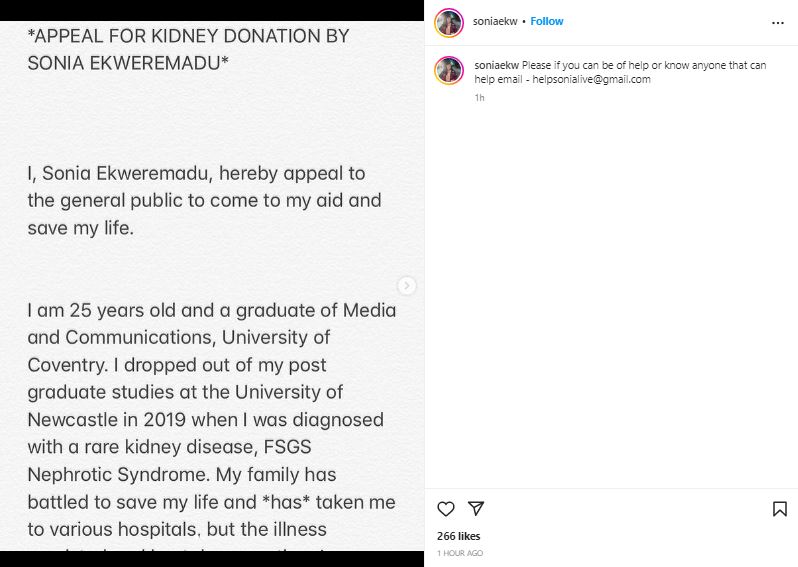Click the 1 HOUR AGO timestamp
The width and height of the screenshot is (798, 567).
click(x=460, y=553)
